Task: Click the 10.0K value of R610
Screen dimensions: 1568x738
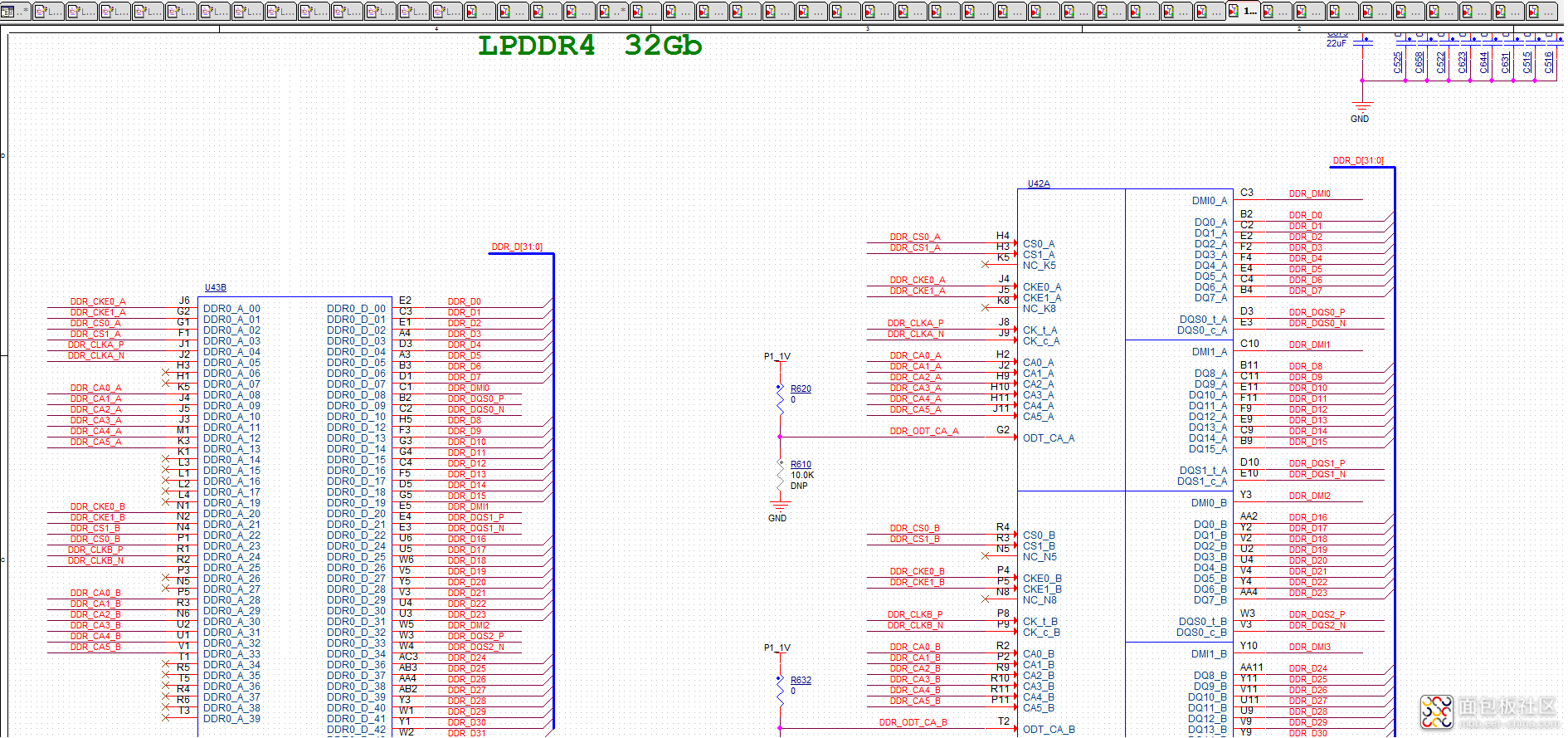Action: click(802, 475)
